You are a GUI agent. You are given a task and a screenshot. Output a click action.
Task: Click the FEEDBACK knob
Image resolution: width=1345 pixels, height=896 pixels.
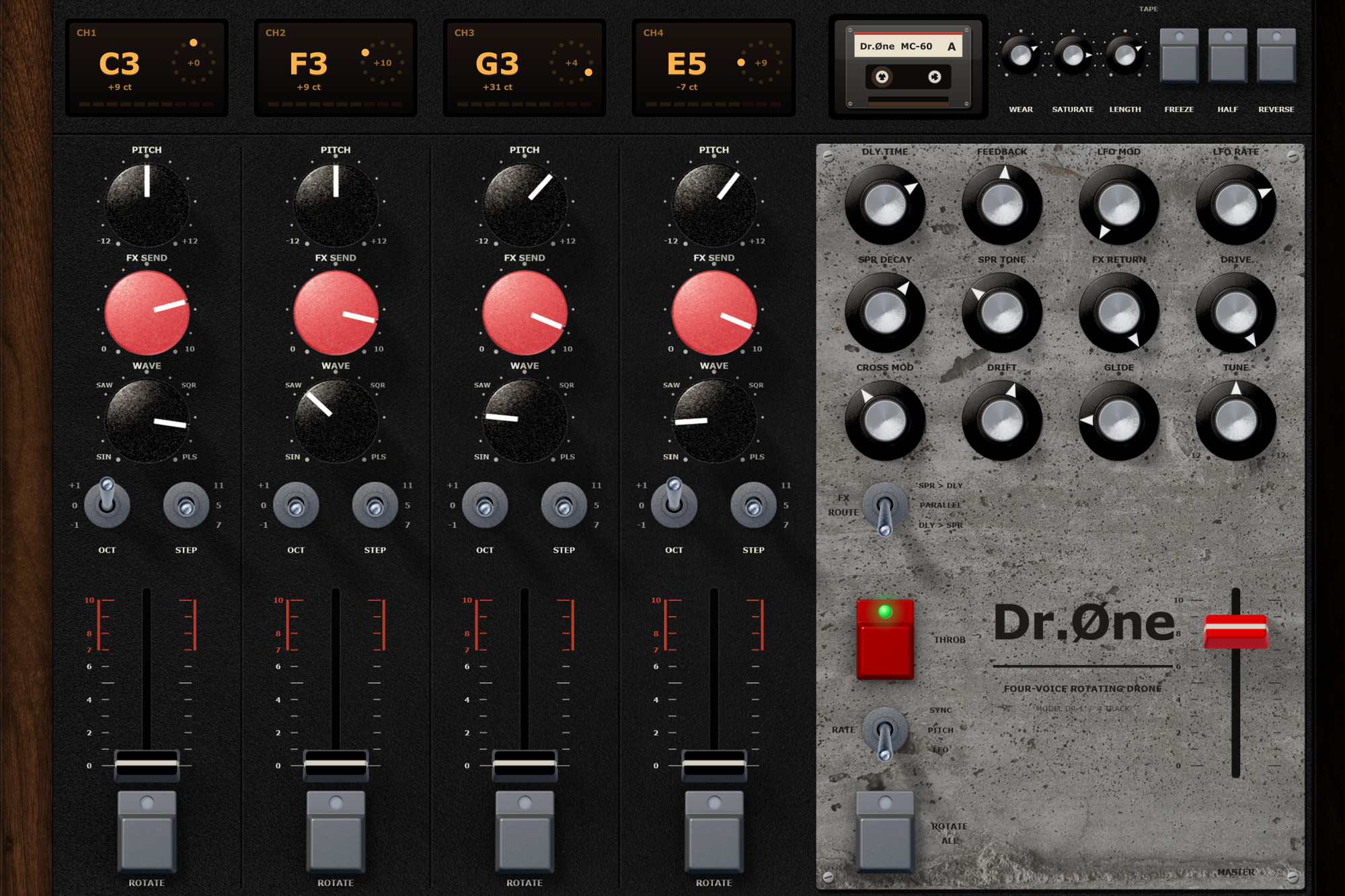[x=1002, y=204]
